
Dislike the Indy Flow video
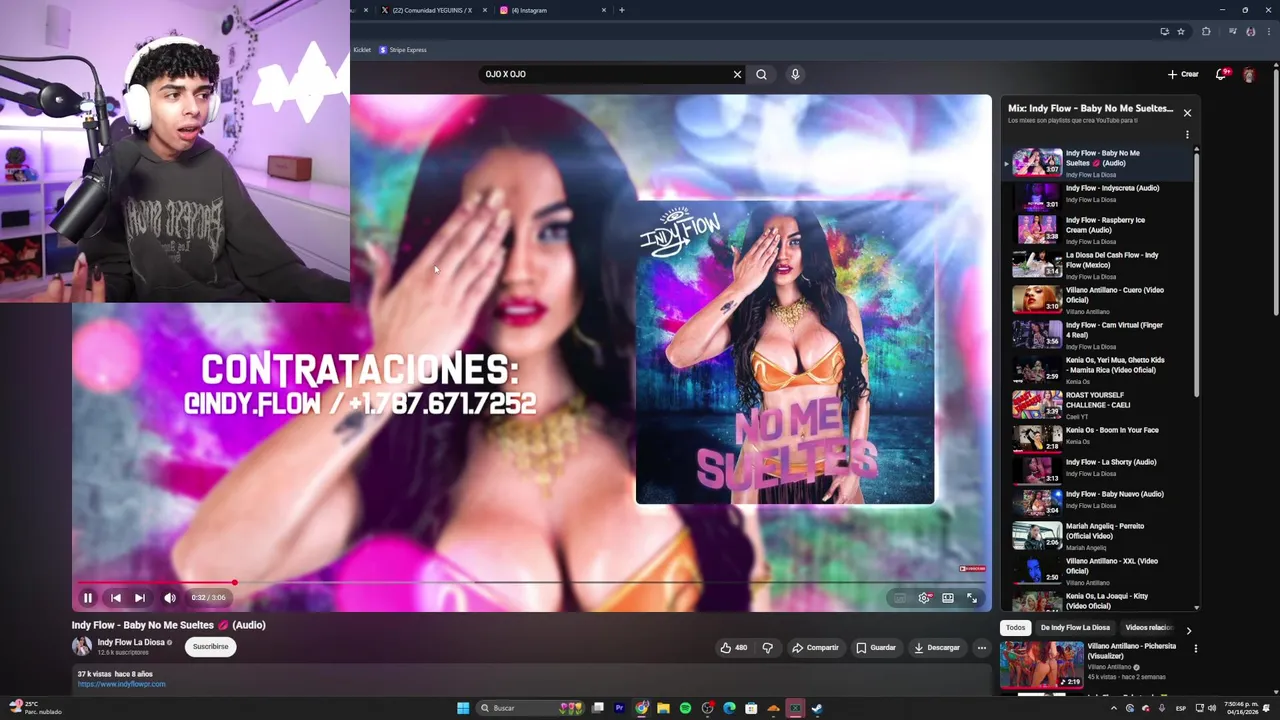coord(768,648)
